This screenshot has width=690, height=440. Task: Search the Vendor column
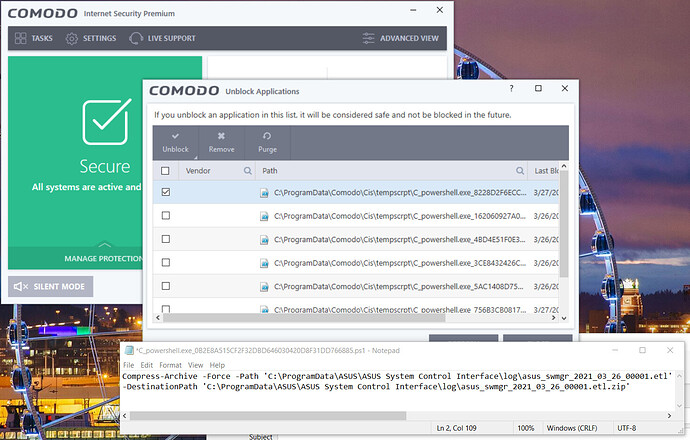[x=248, y=171]
